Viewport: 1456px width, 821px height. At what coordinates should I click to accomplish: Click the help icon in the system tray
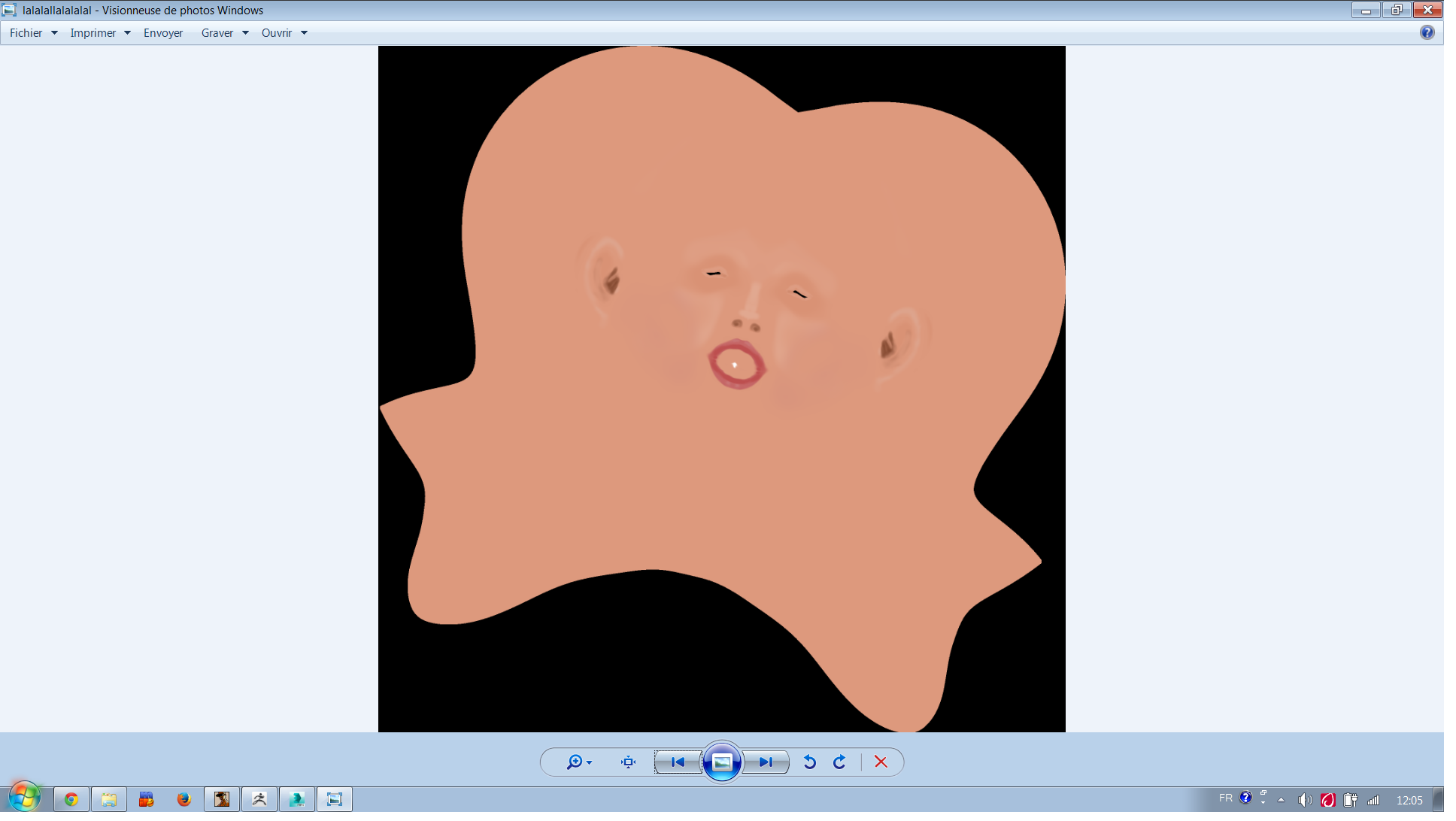(x=1245, y=798)
